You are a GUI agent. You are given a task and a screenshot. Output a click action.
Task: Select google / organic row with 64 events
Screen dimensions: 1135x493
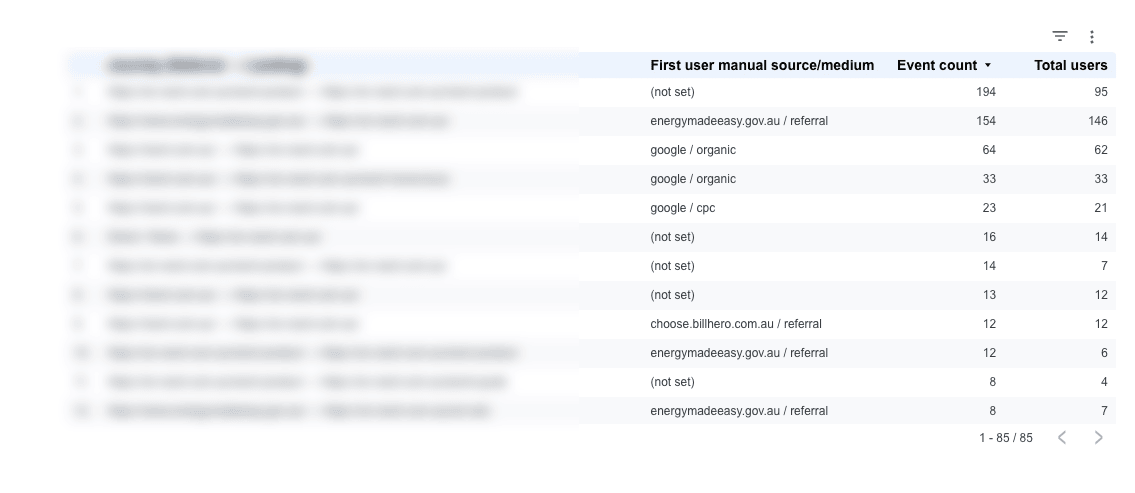tap(592, 150)
